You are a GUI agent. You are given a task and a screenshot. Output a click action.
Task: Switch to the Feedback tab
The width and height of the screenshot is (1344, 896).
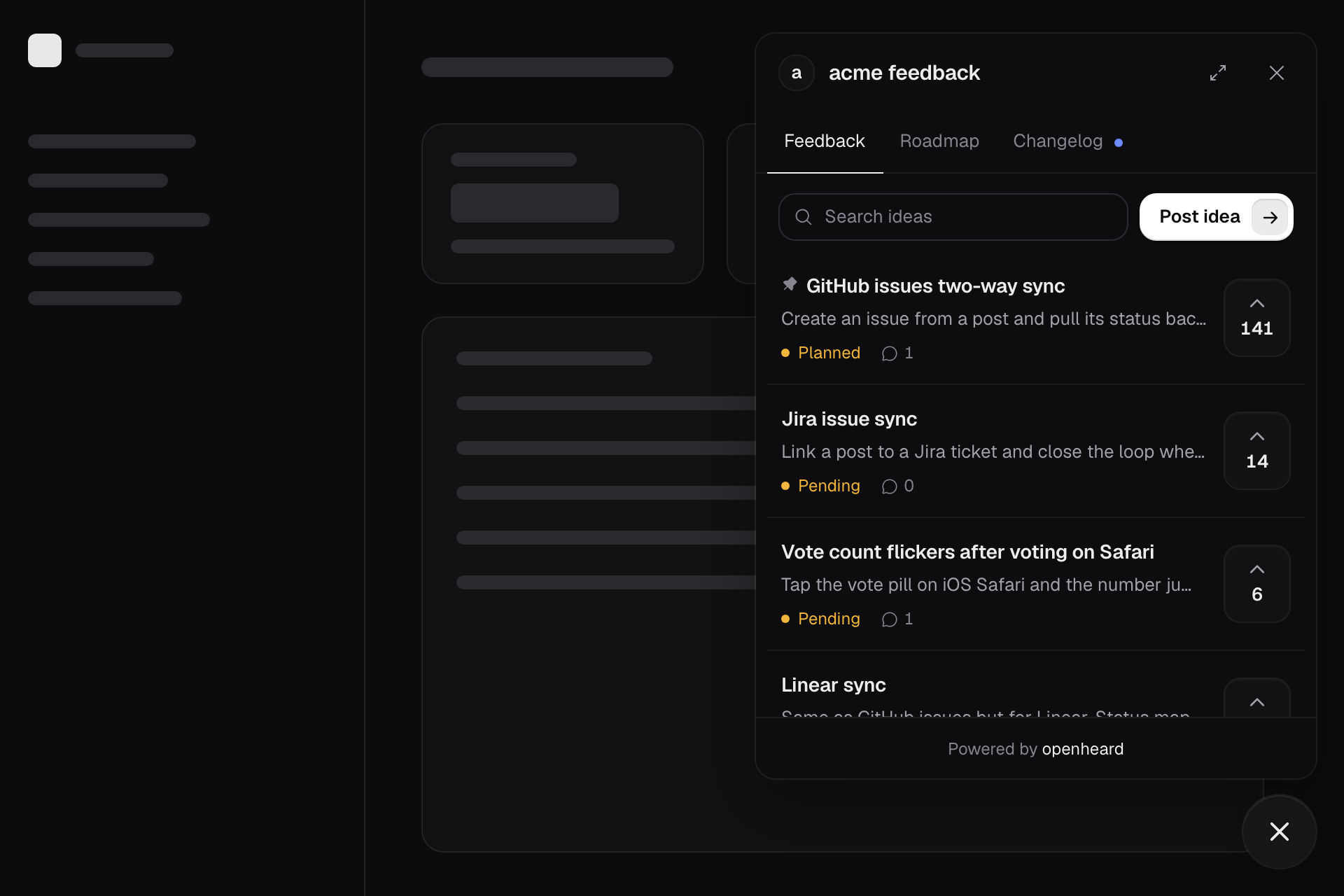coord(825,141)
